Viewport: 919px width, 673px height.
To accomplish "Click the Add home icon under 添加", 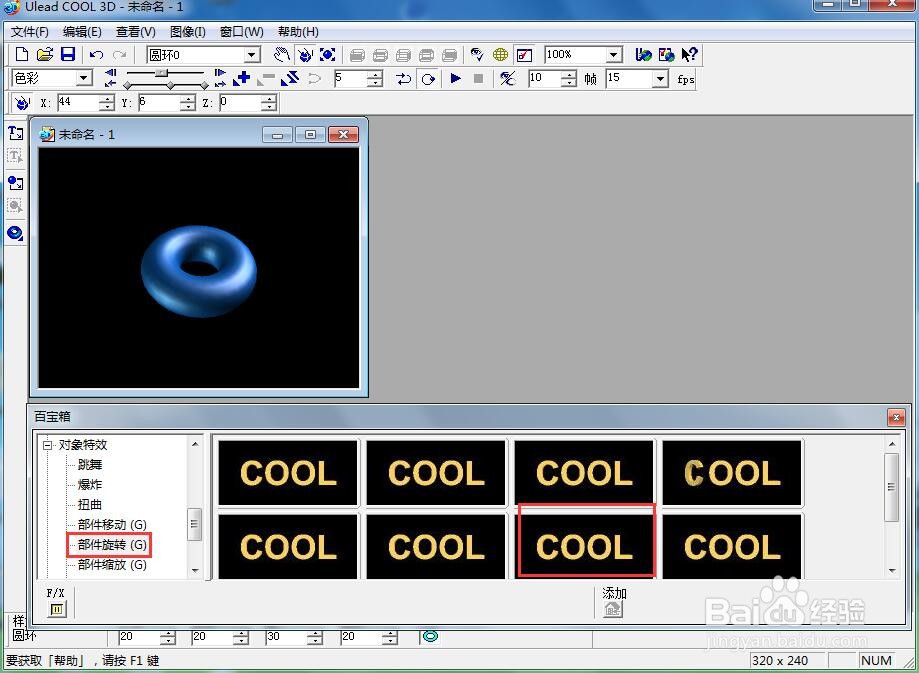I will click(x=613, y=609).
